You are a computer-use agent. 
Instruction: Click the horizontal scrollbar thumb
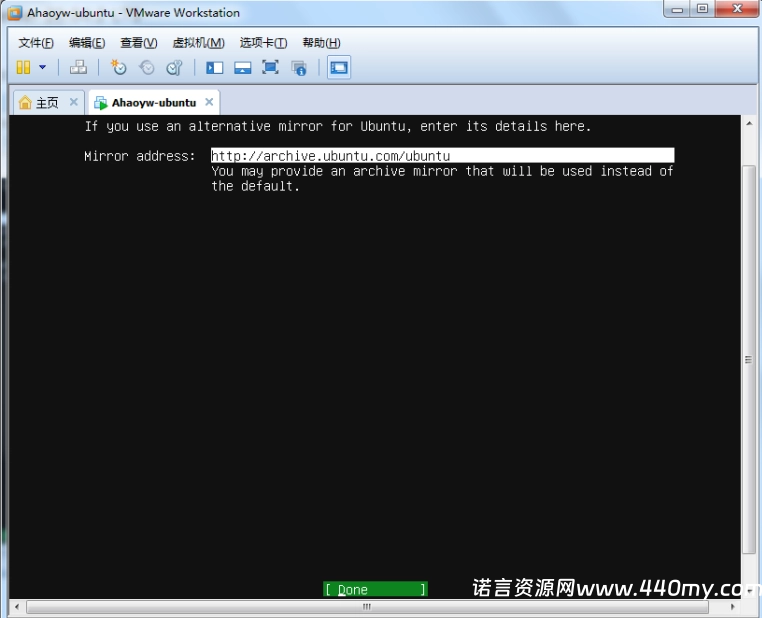(x=367, y=606)
